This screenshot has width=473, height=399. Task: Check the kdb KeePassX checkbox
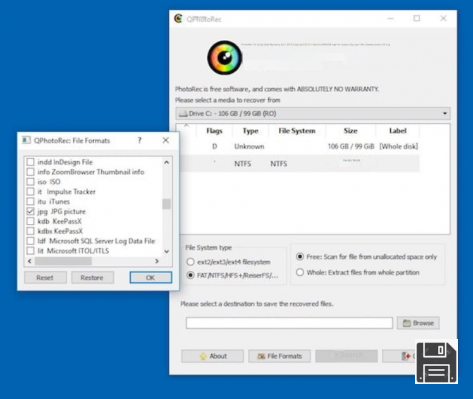click(x=30, y=221)
